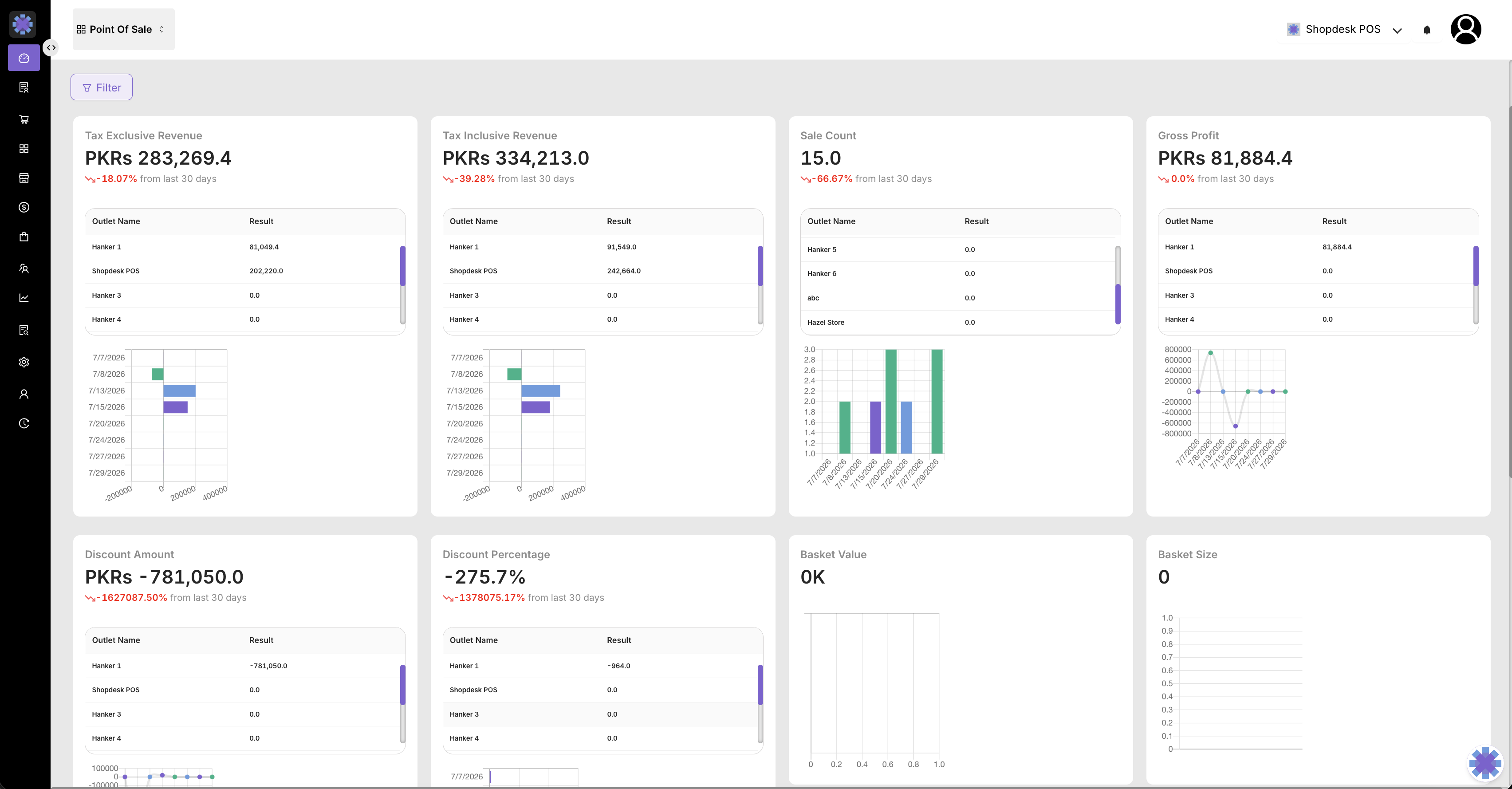Click the blue 7/13/2026 bar in Tax Exclusive chart
Image resolution: width=1512 pixels, height=789 pixels.
point(180,391)
